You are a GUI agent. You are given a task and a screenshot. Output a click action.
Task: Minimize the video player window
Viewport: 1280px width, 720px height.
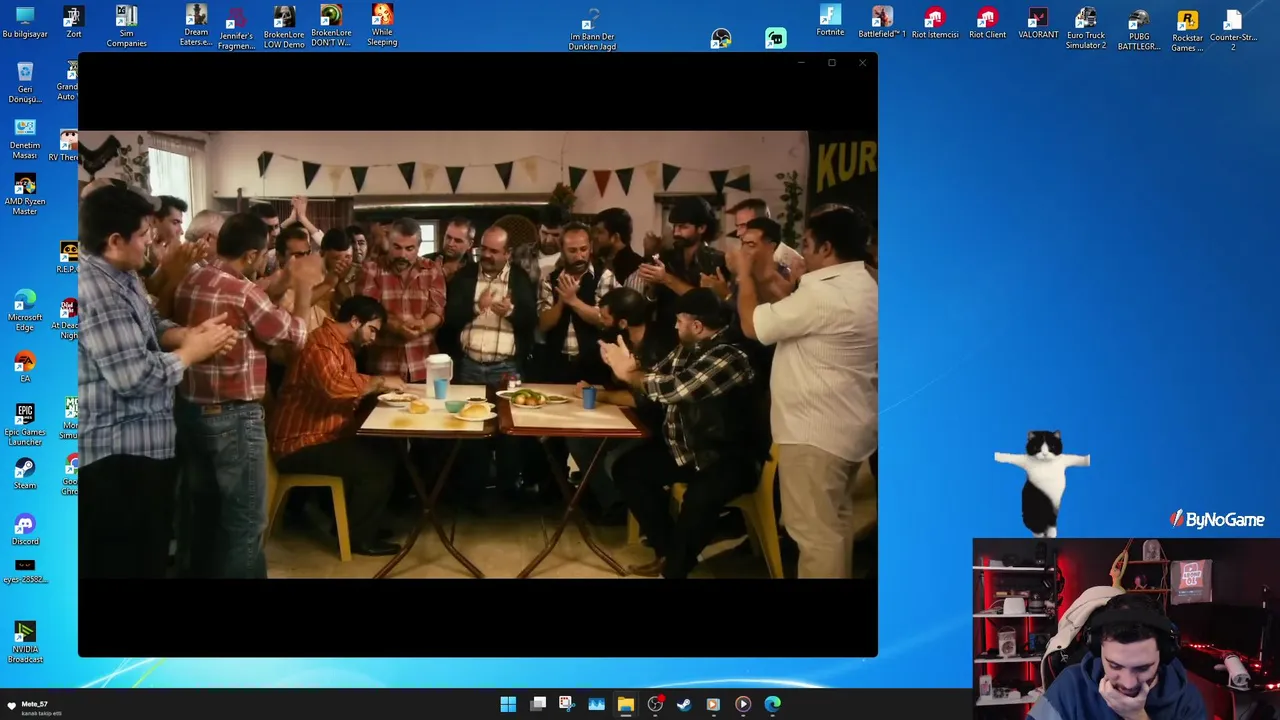tap(801, 63)
